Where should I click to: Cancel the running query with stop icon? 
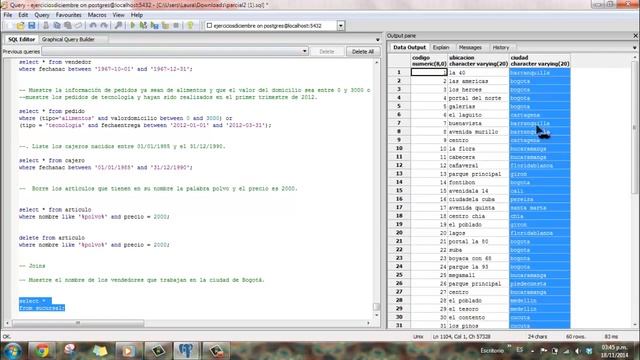point(176,25)
